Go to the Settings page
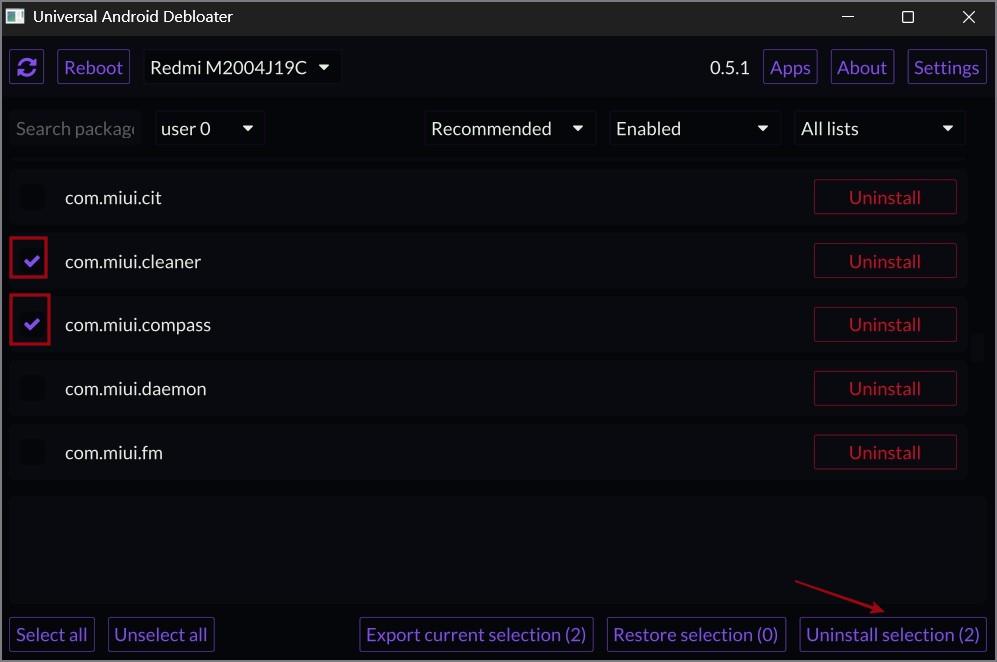The image size is (997, 662). (946, 67)
